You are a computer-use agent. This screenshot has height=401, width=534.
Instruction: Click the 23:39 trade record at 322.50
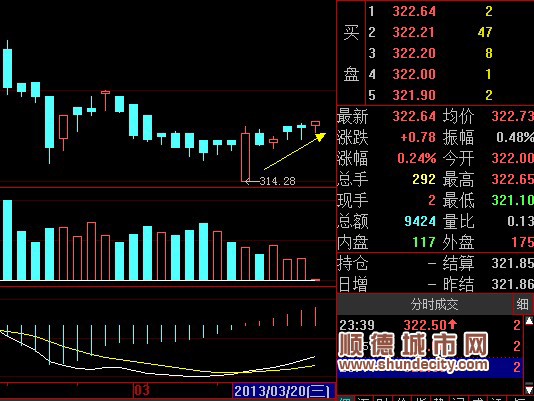pyautogui.click(x=430, y=325)
